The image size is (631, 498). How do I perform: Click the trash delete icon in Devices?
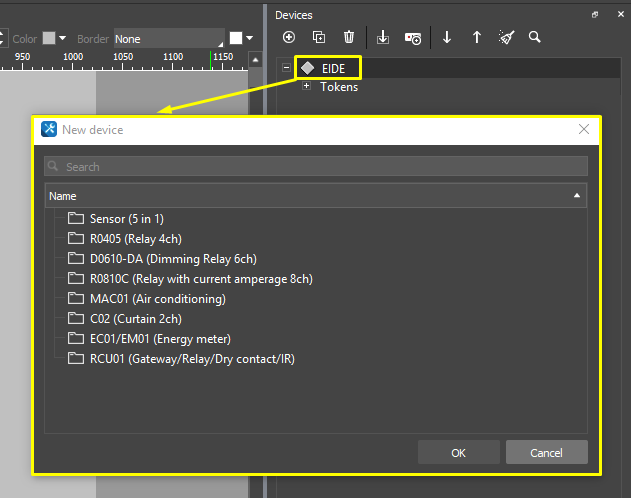point(349,37)
